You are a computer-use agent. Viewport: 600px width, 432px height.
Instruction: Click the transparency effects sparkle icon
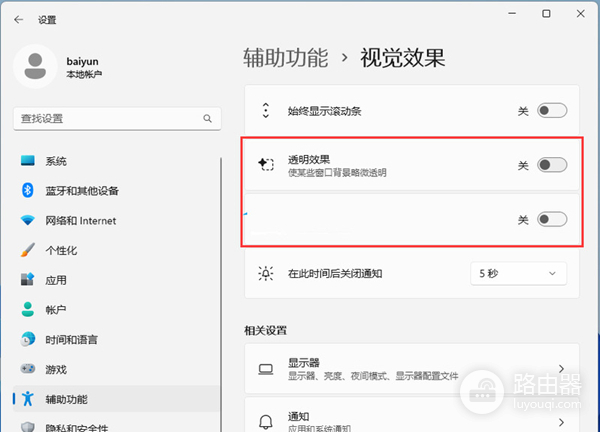click(x=266, y=165)
